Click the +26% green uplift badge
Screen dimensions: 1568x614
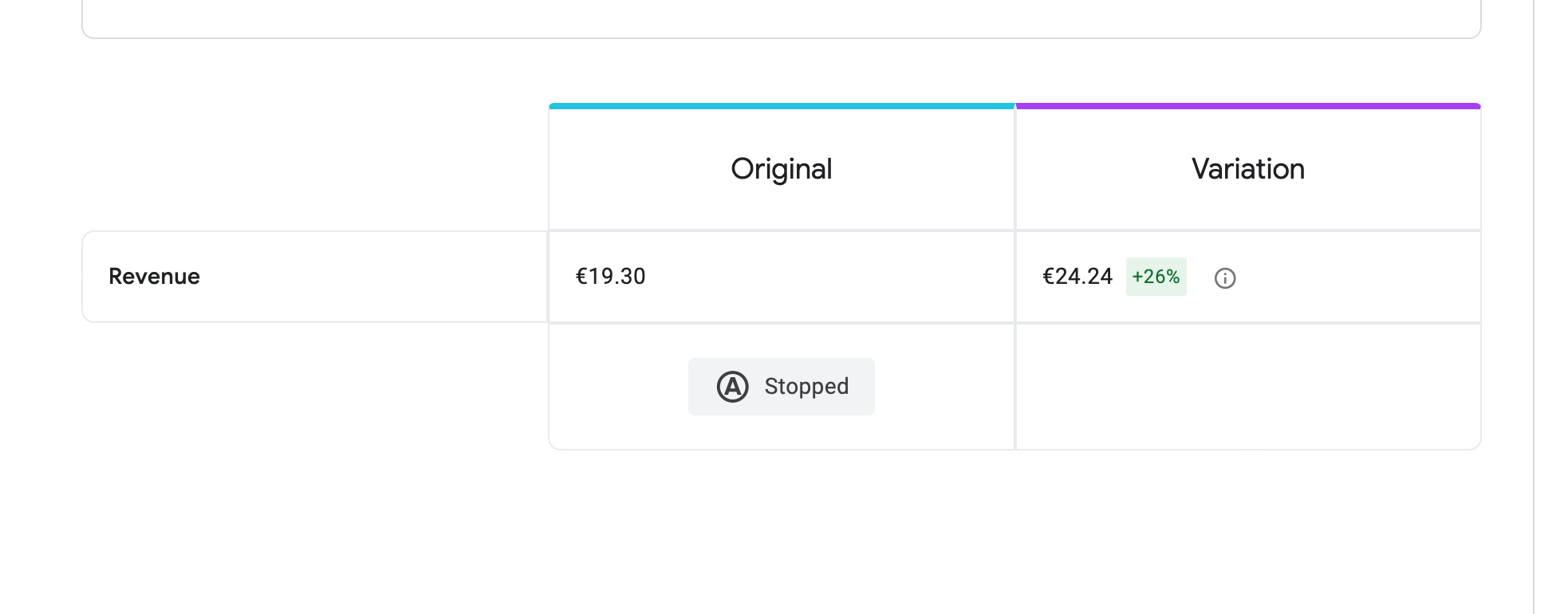[1156, 277]
